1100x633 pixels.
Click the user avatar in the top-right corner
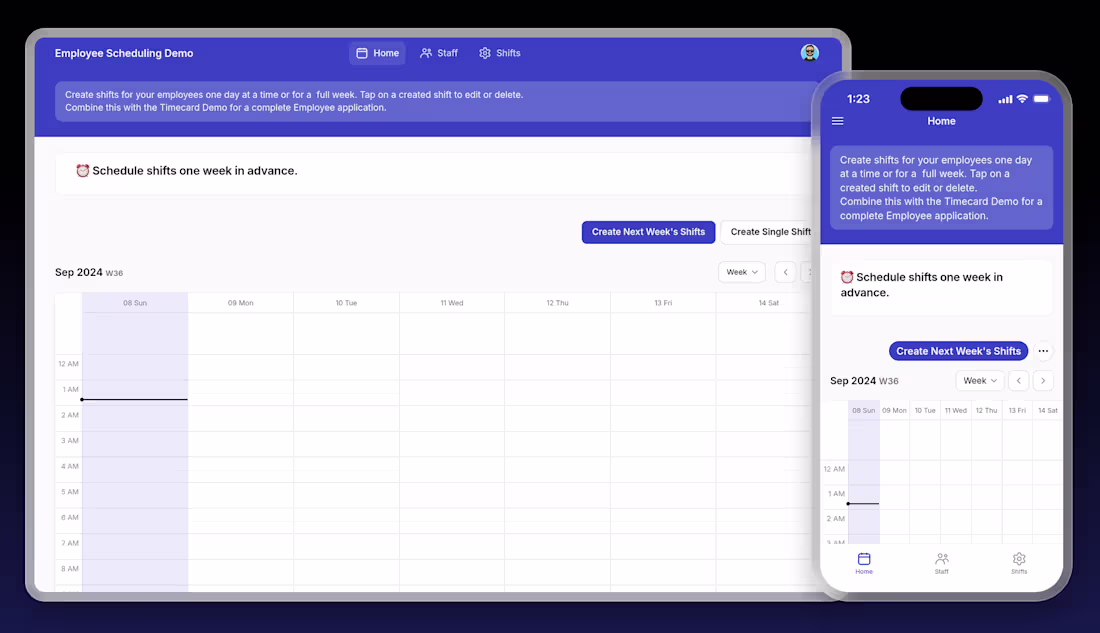[810, 52]
